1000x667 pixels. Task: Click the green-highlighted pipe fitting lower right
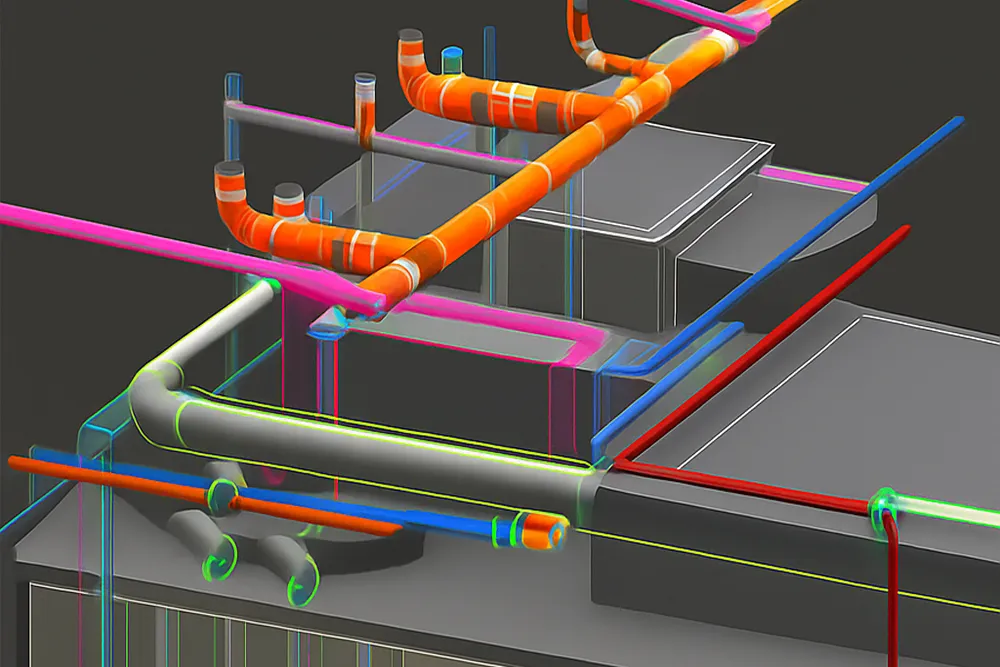pyautogui.click(x=885, y=505)
